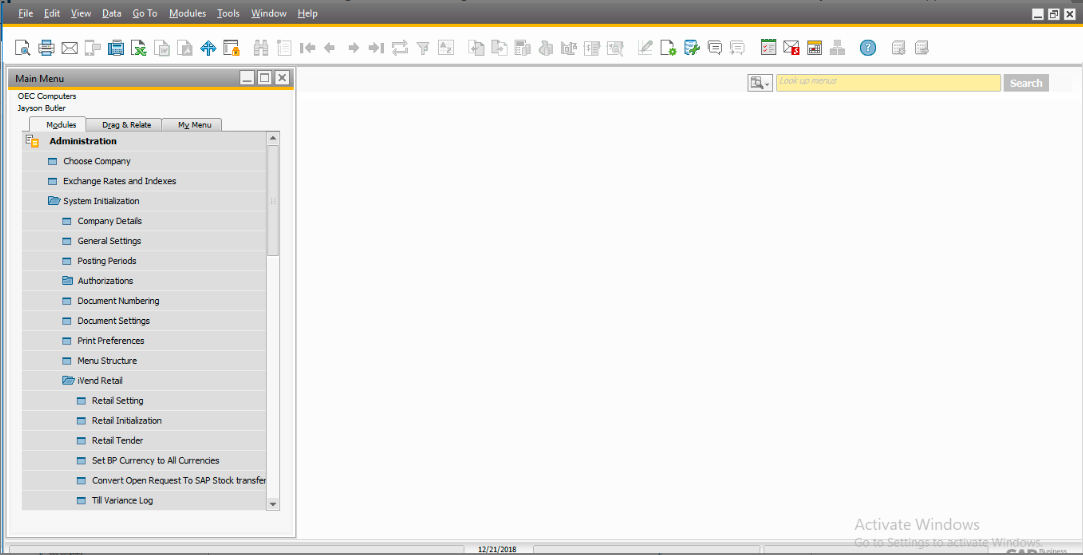Open Document Numbering
The image size is (1083, 555).
(x=118, y=301)
